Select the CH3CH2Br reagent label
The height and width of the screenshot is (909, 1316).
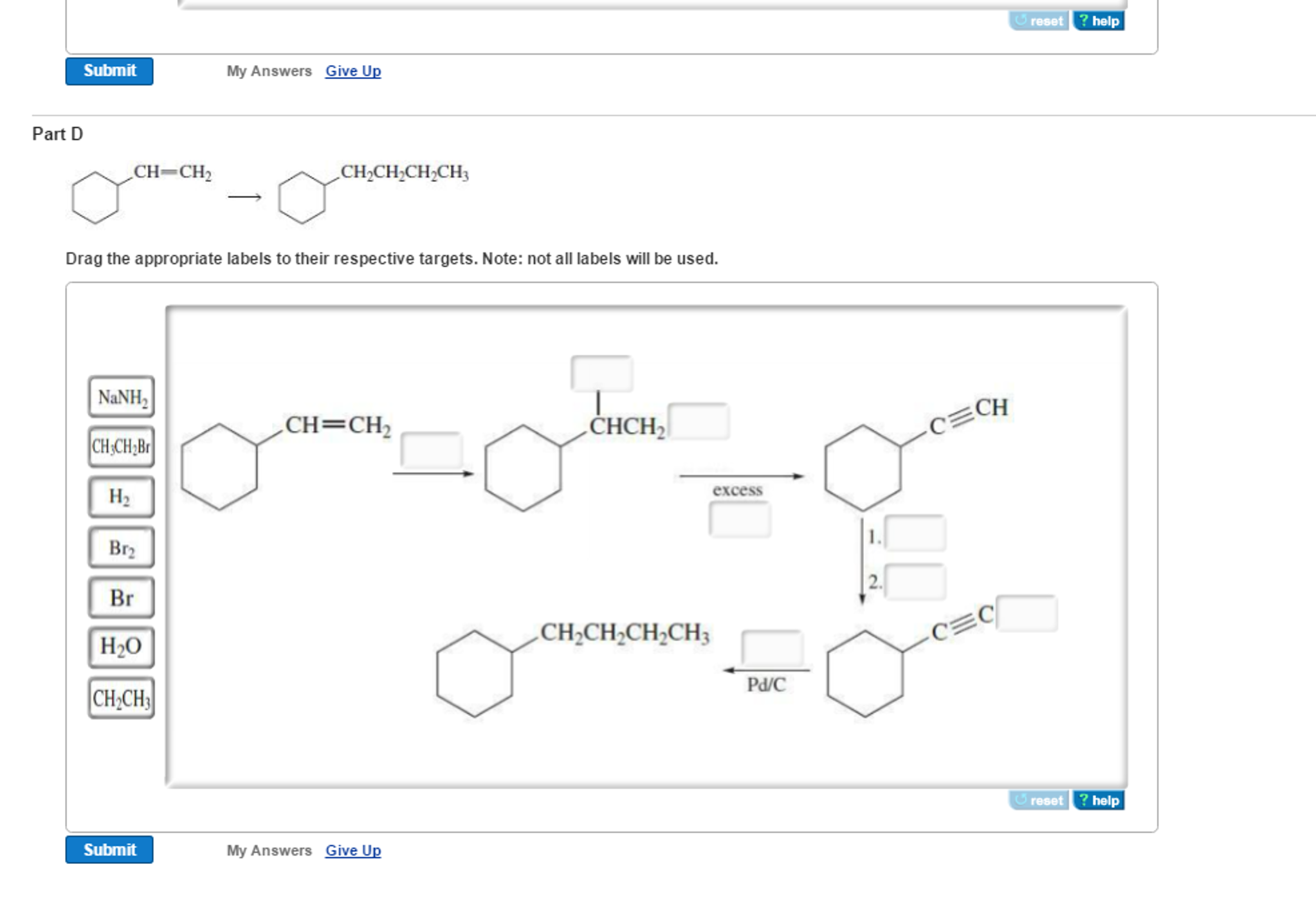(x=122, y=447)
